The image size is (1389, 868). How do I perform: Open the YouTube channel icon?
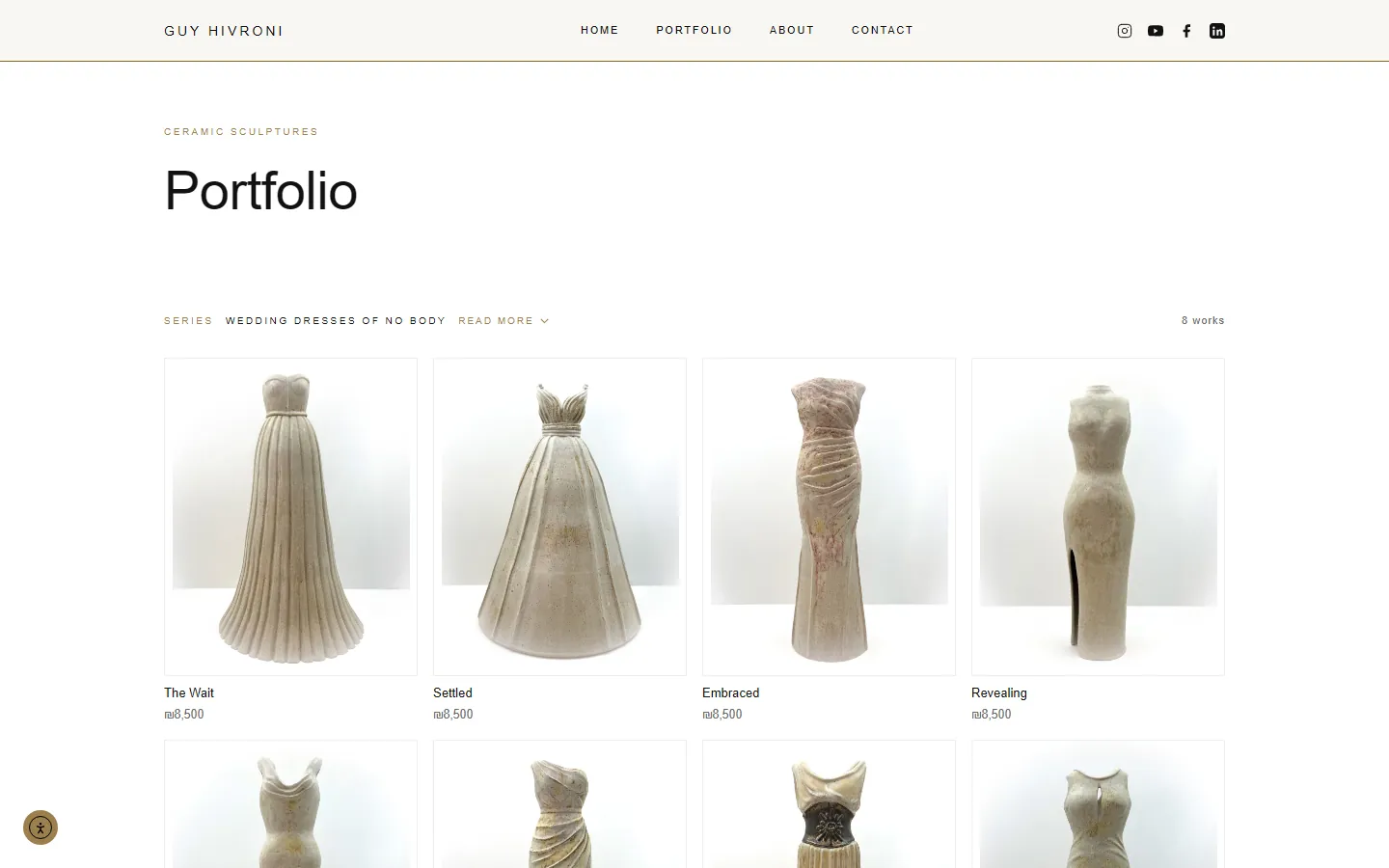click(x=1156, y=31)
